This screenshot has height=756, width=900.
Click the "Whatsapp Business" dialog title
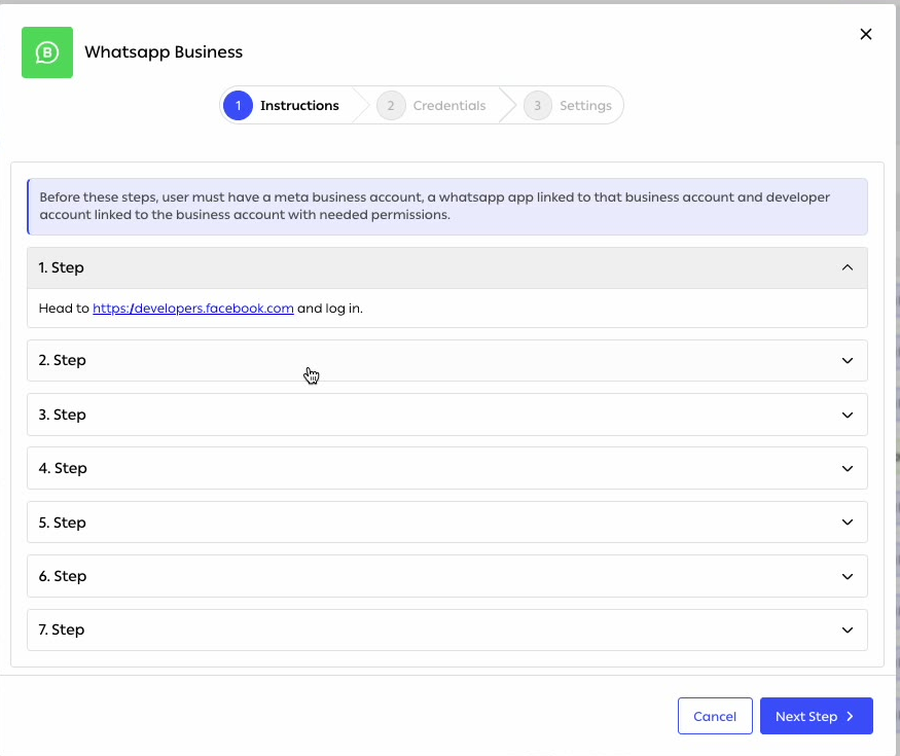click(x=164, y=52)
